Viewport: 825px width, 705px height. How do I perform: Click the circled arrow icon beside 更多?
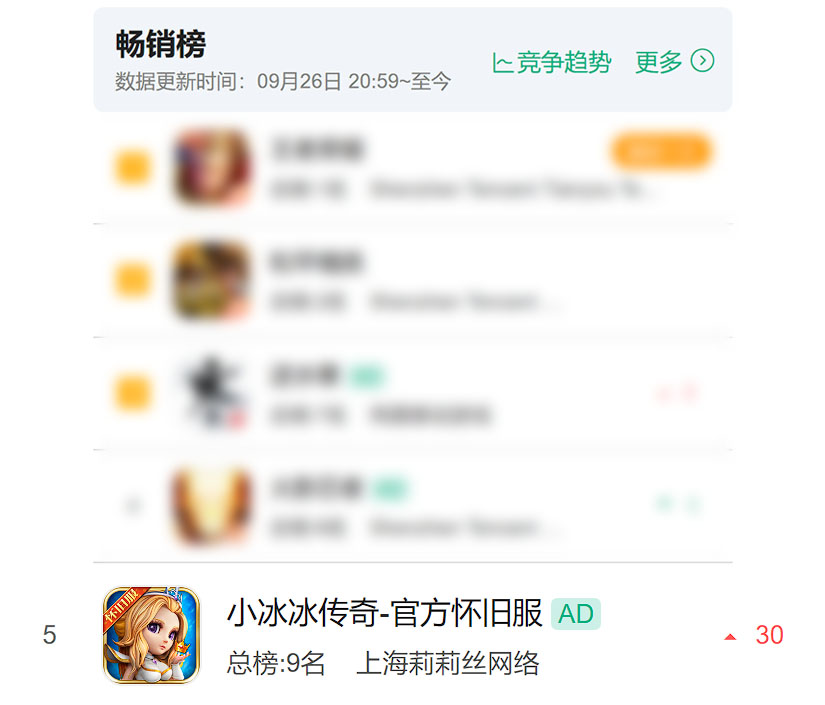(702, 61)
